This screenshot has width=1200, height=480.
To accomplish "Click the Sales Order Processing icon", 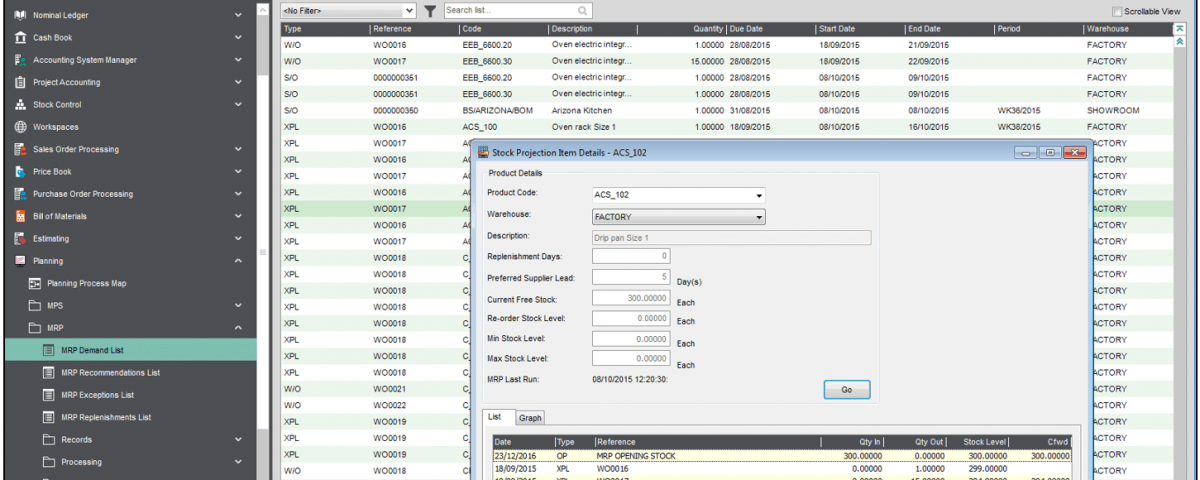I will coord(21,149).
